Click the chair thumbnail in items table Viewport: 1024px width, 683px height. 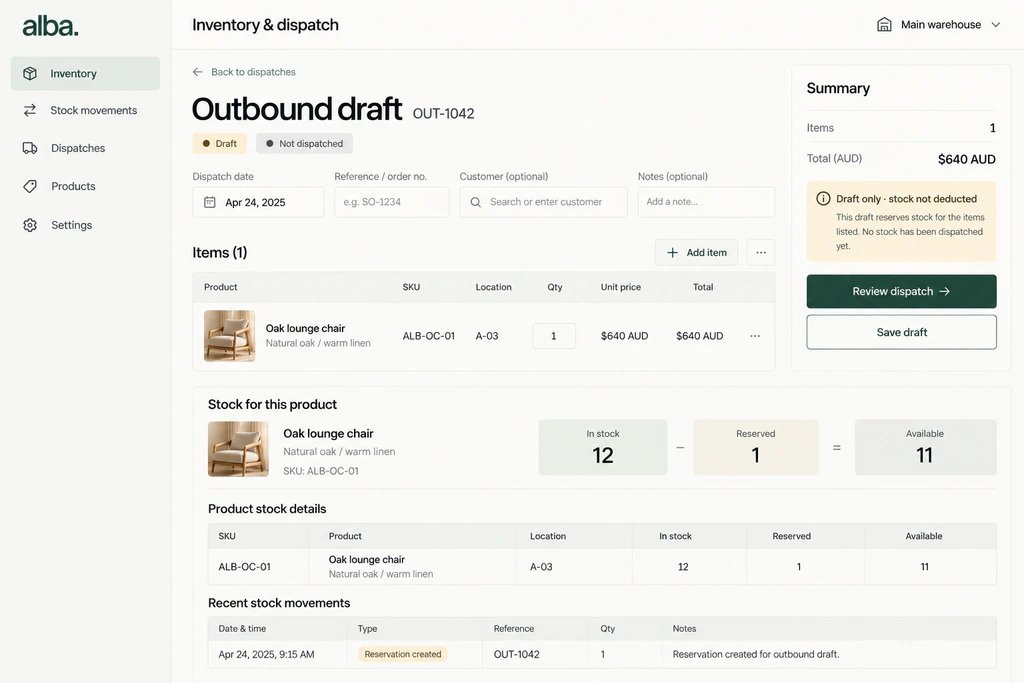229,336
